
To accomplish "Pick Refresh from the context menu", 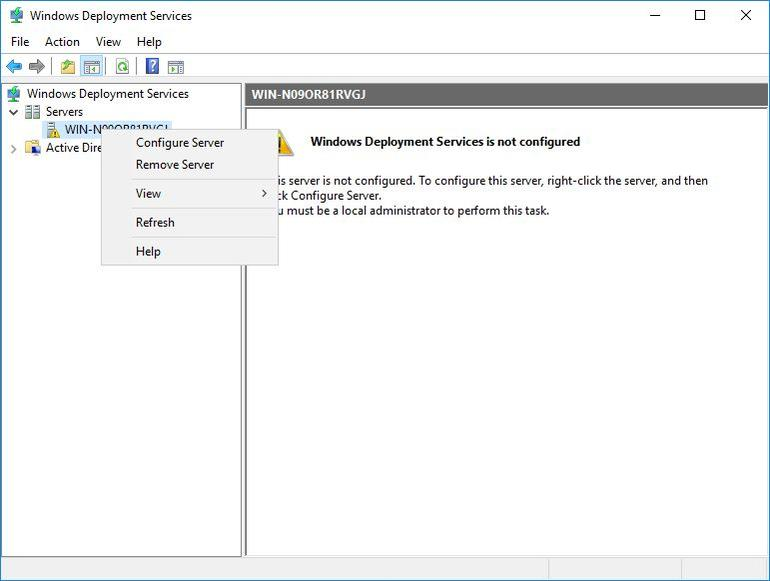I will [155, 223].
